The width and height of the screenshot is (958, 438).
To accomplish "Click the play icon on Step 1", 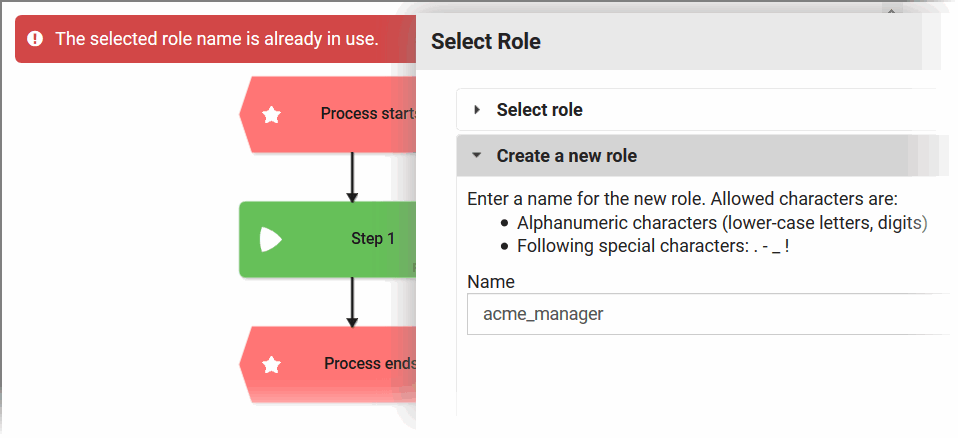I will [x=270, y=239].
